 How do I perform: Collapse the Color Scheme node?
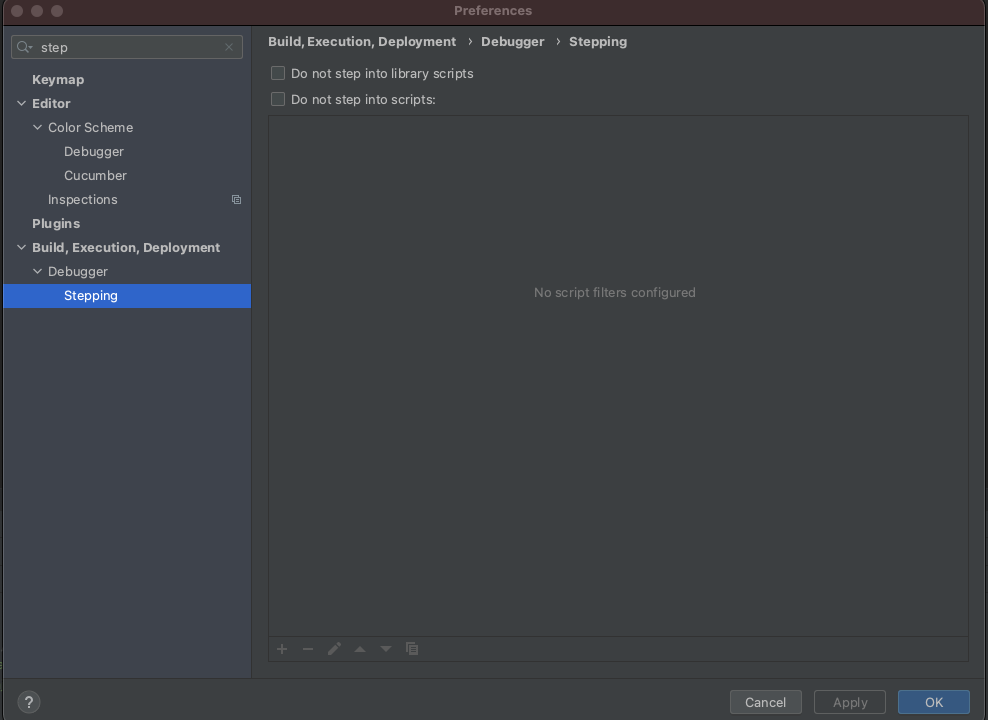pyautogui.click(x=37, y=127)
